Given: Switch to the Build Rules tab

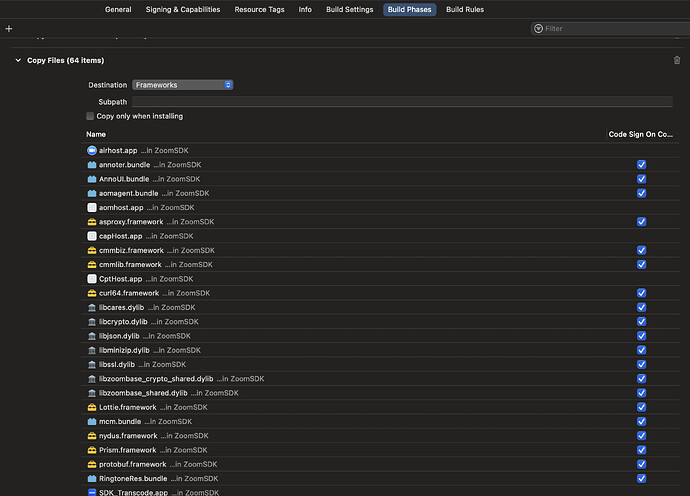Looking at the screenshot, I should (465, 9).
